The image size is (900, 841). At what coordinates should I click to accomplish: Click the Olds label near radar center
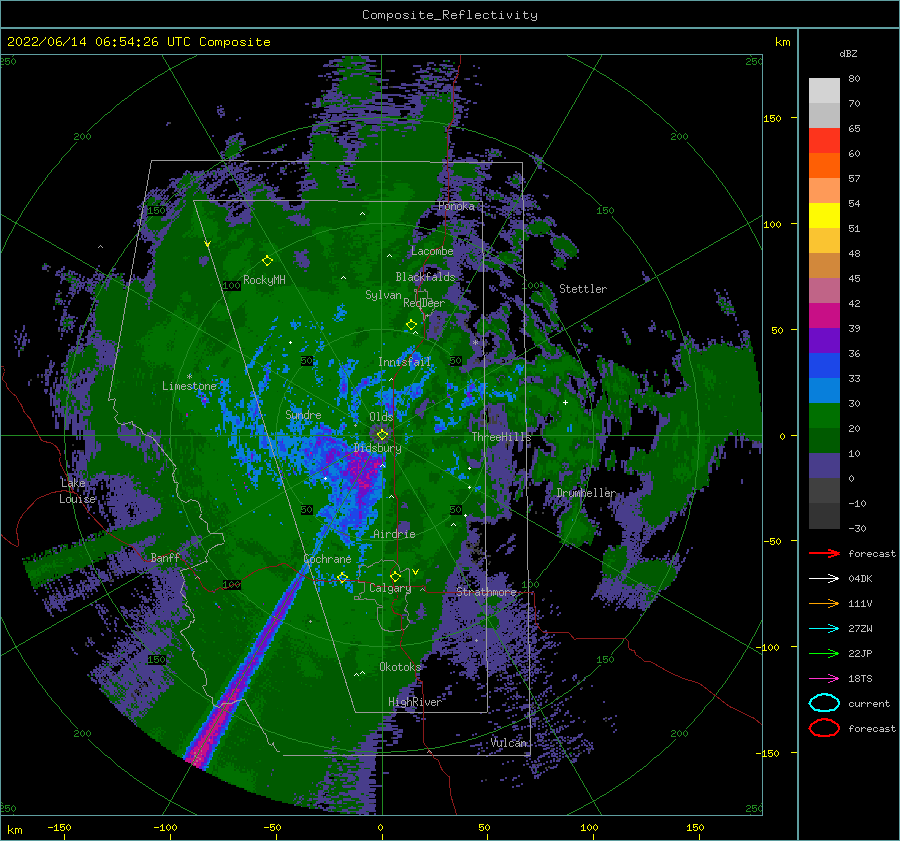tap(381, 417)
